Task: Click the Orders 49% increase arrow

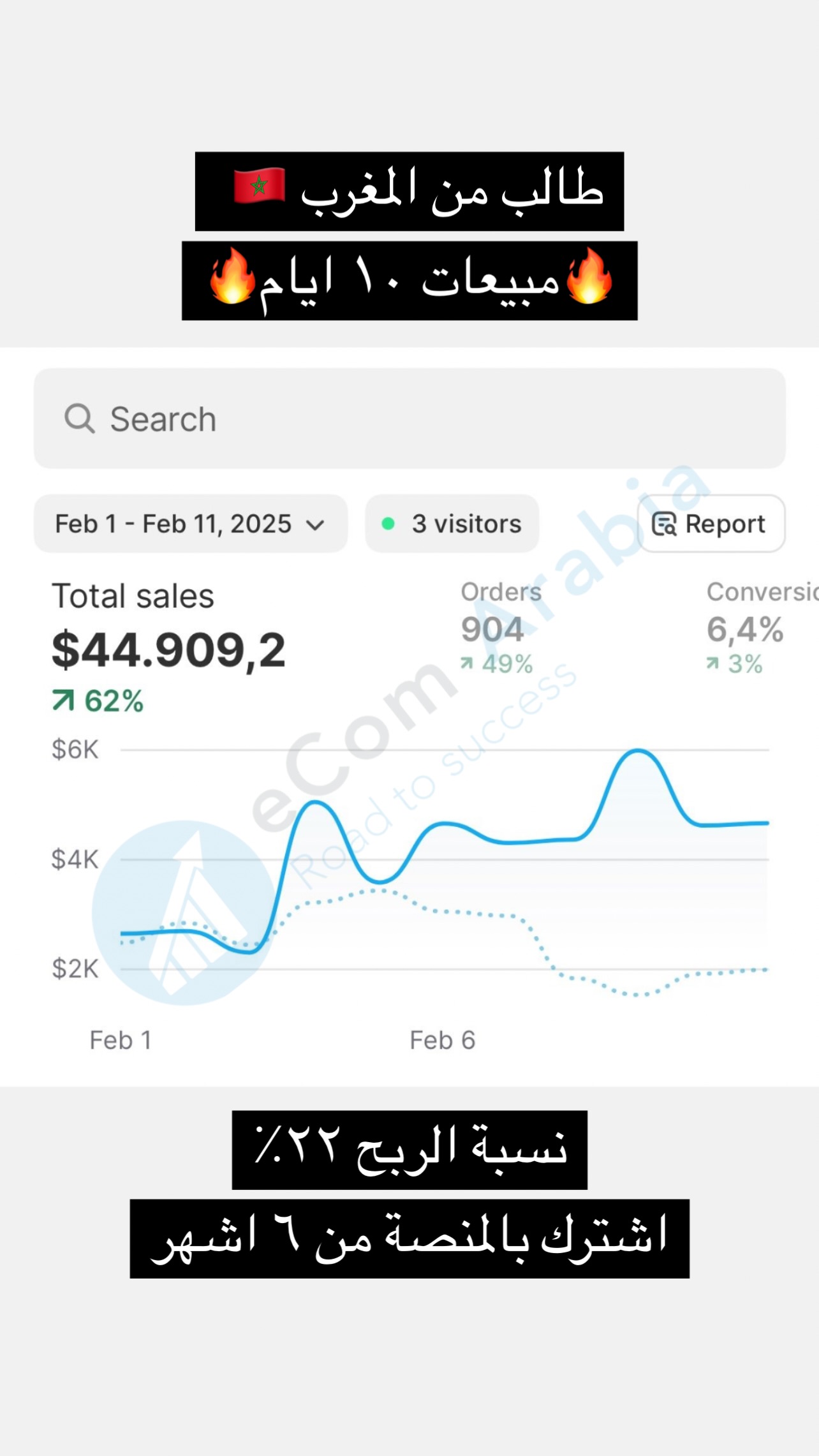Action: [x=467, y=664]
